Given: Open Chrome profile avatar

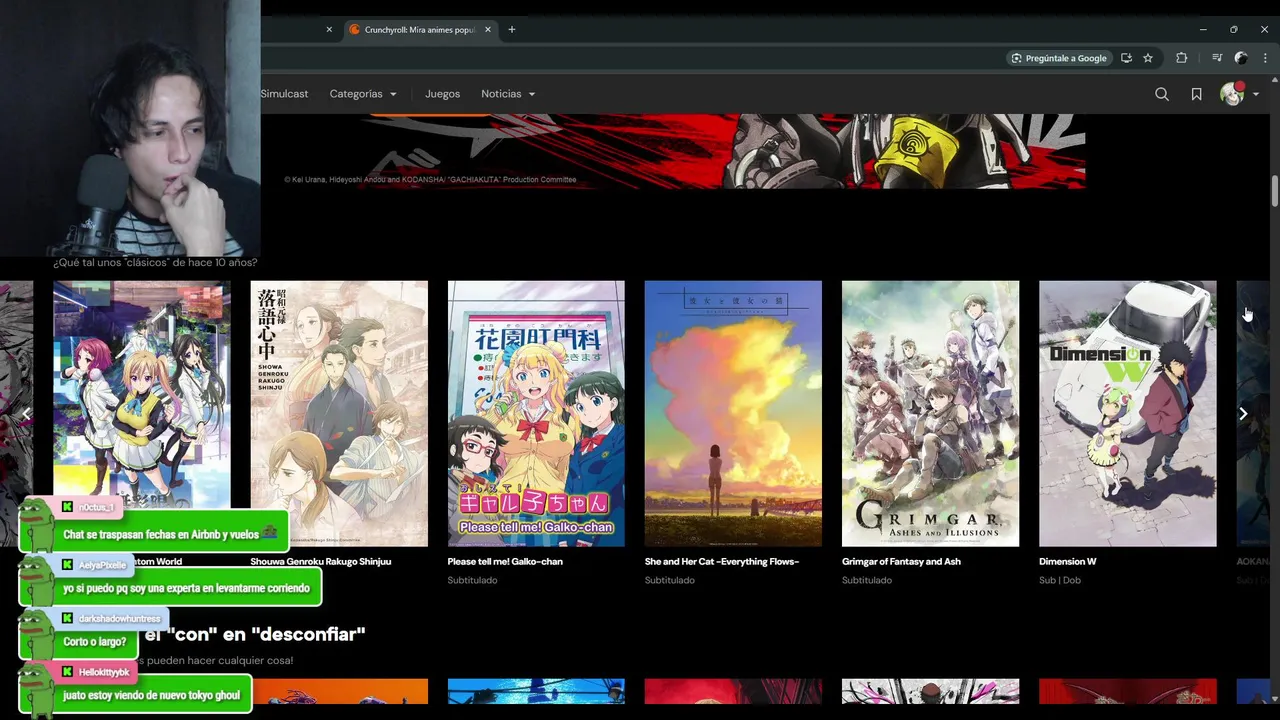Looking at the screenshot, I should [x=1241, y=58].
